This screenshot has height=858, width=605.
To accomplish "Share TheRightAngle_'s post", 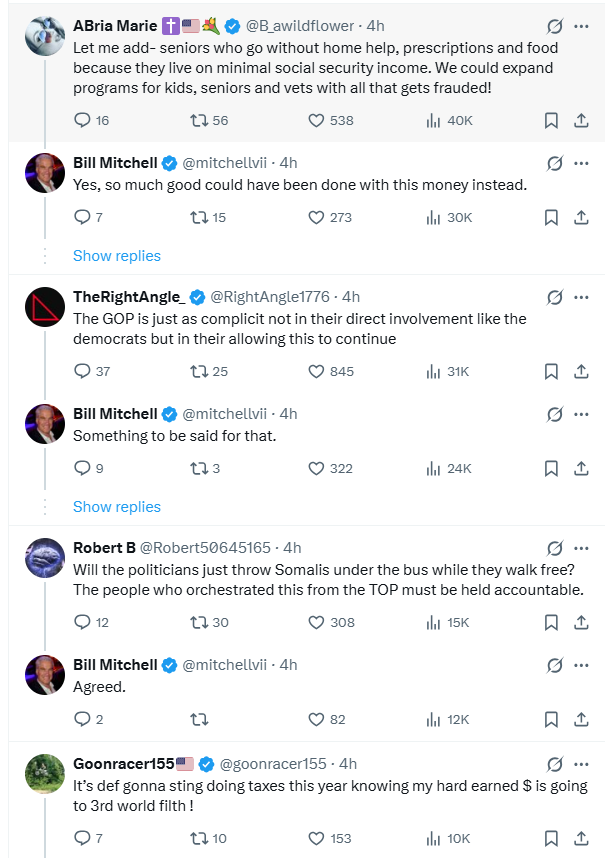I will point(581,371).
